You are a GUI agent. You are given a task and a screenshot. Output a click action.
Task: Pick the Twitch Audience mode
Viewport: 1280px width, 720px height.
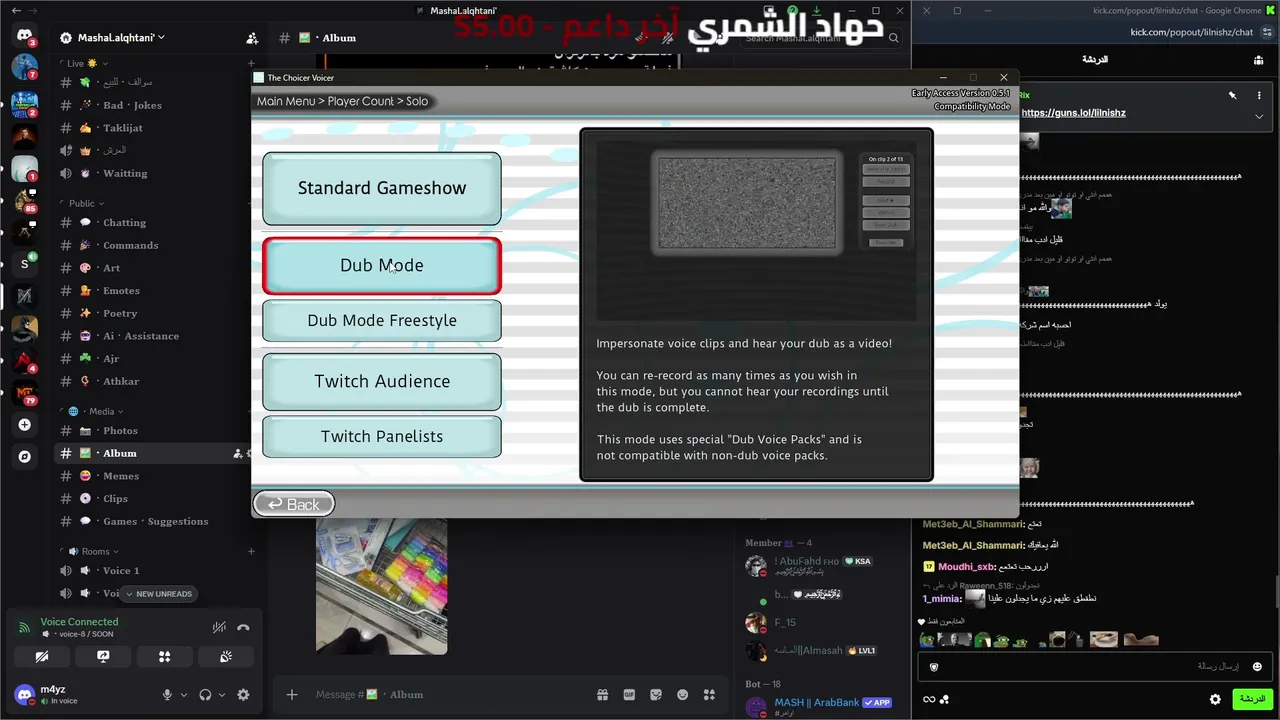click(382, 381)
